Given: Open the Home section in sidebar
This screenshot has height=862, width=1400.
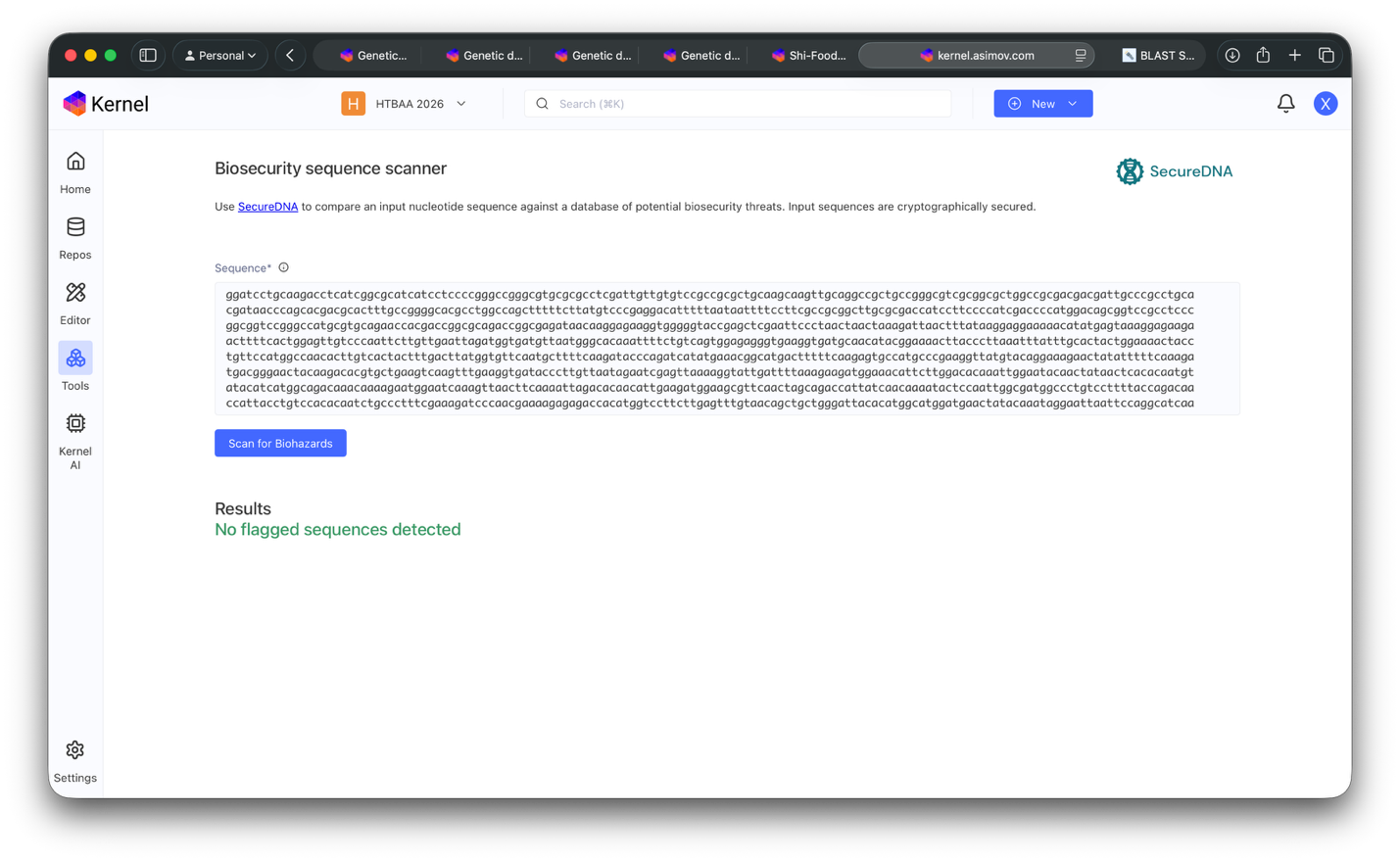Looking at the screenshot, I should 75,172.
